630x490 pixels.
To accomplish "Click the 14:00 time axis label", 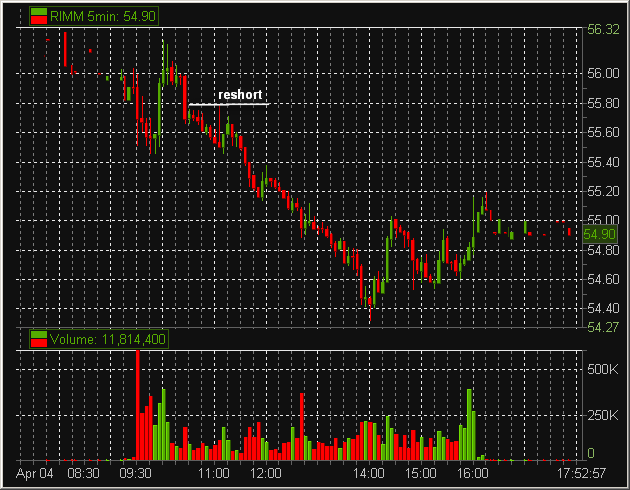I will [x=369, y=473].
